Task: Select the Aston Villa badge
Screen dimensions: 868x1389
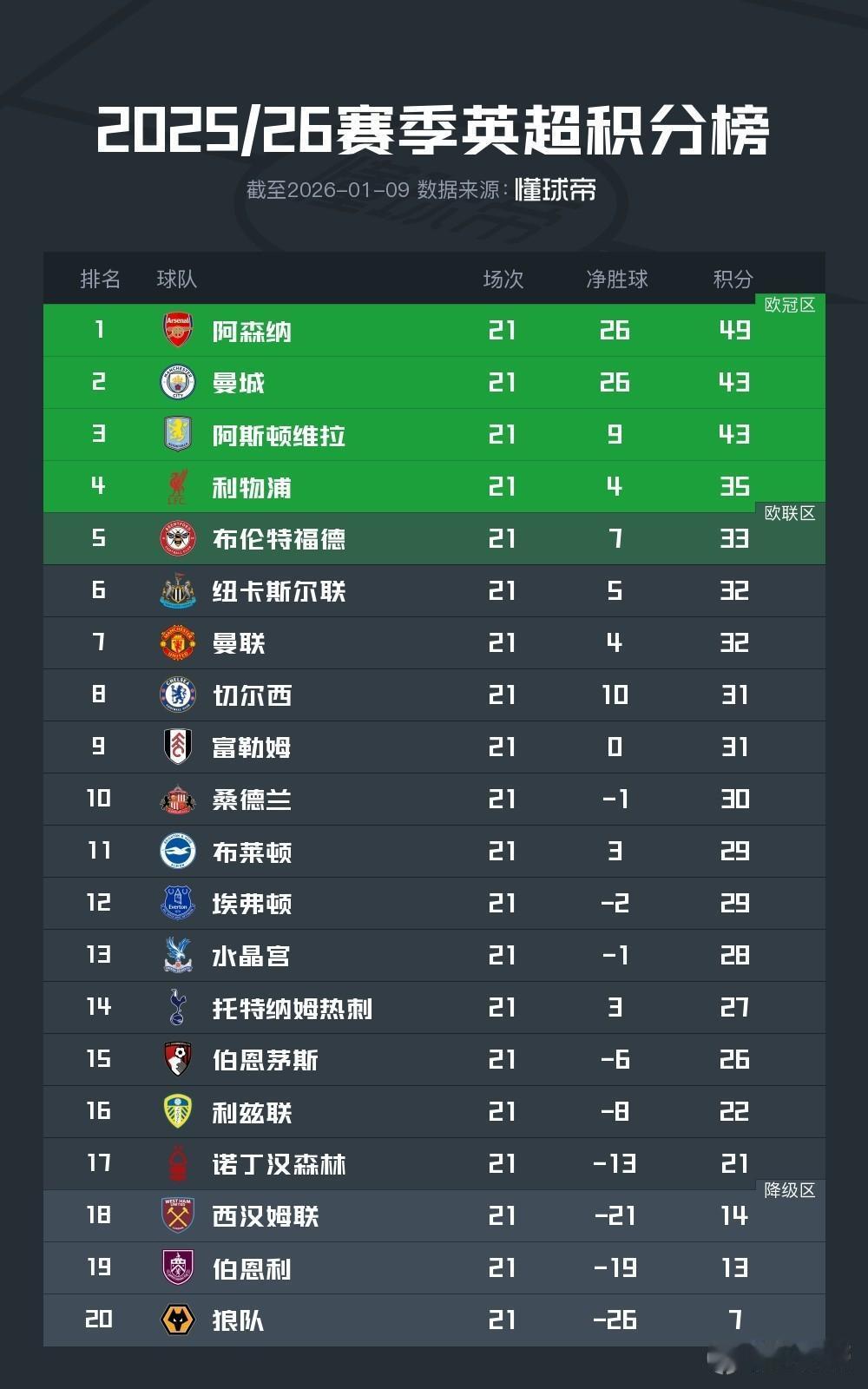Action: tap(178, 434)
